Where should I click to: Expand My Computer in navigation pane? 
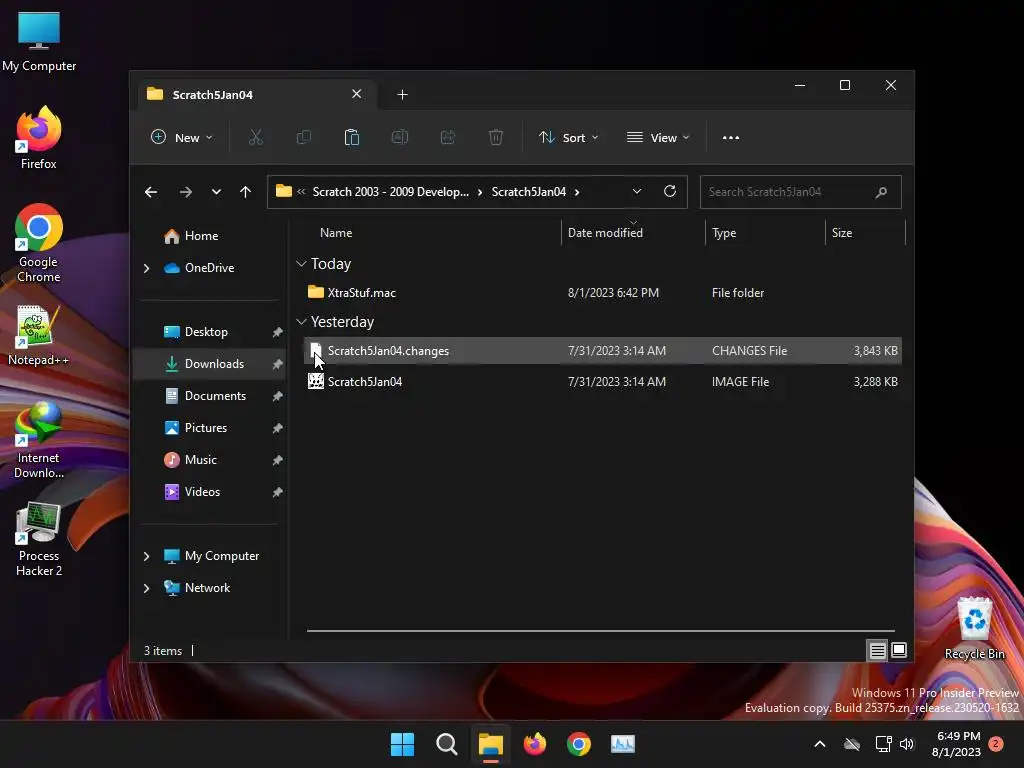147,556
